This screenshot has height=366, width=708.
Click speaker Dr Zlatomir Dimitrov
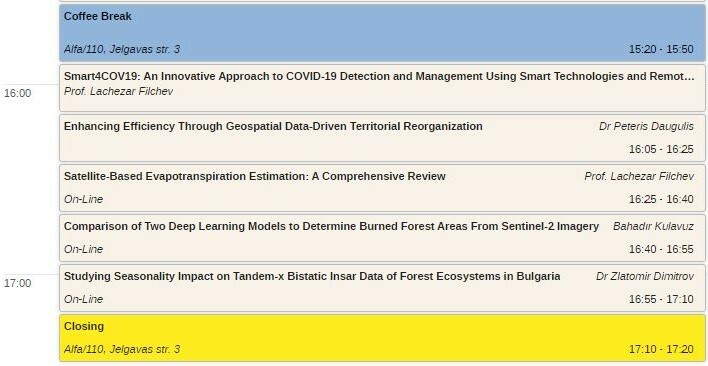pyautogui.click(x=645, y=276)
